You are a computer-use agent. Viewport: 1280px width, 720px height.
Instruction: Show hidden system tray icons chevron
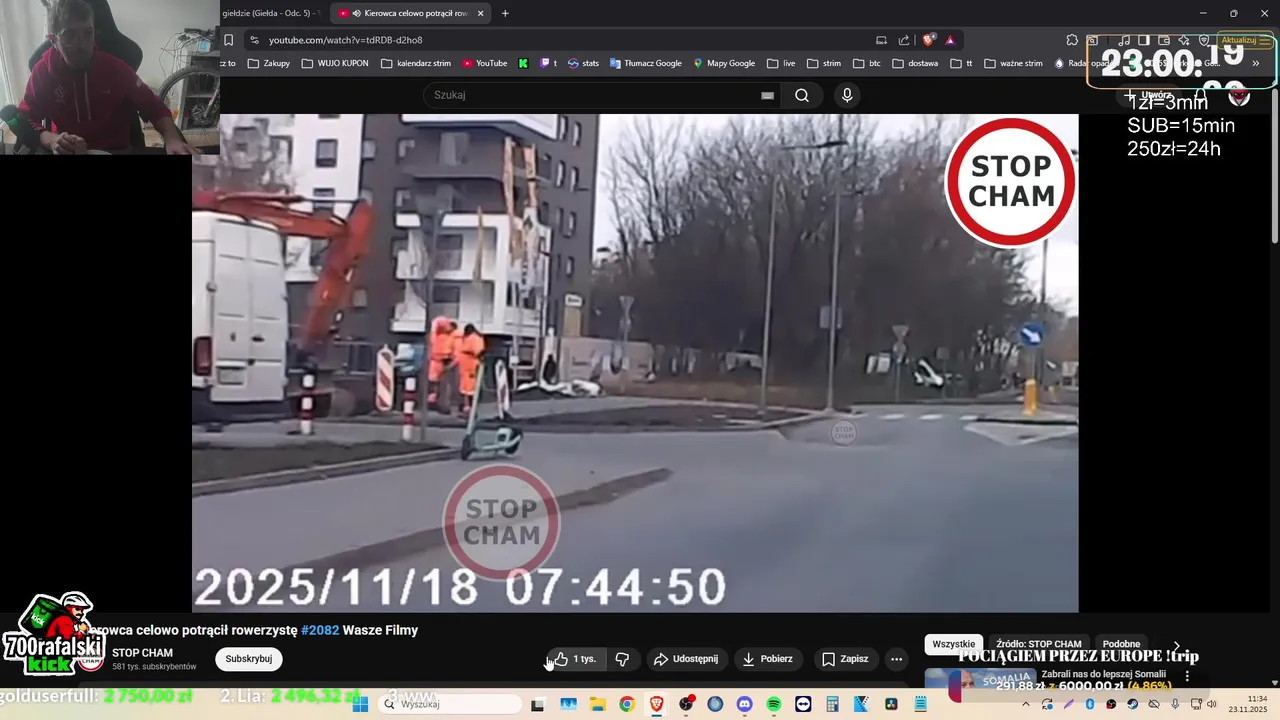(x=1025, y=704)
